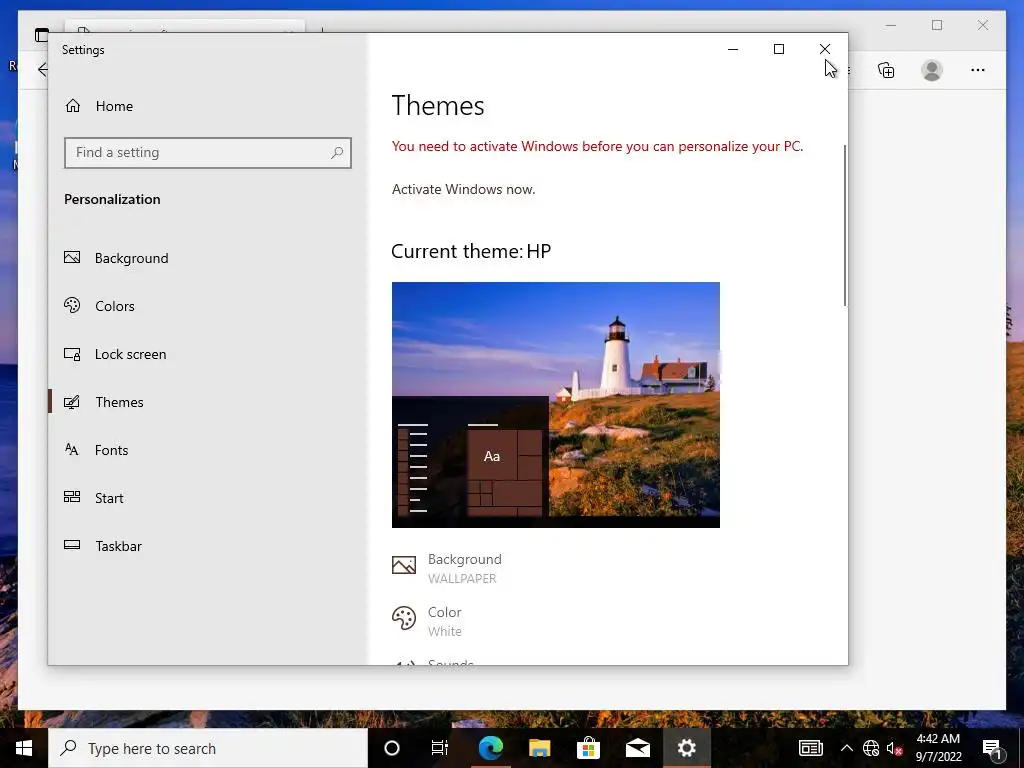Open Task View on the taskbar
The width and height of the screenshot is (1024, 768).
(440, 748)
